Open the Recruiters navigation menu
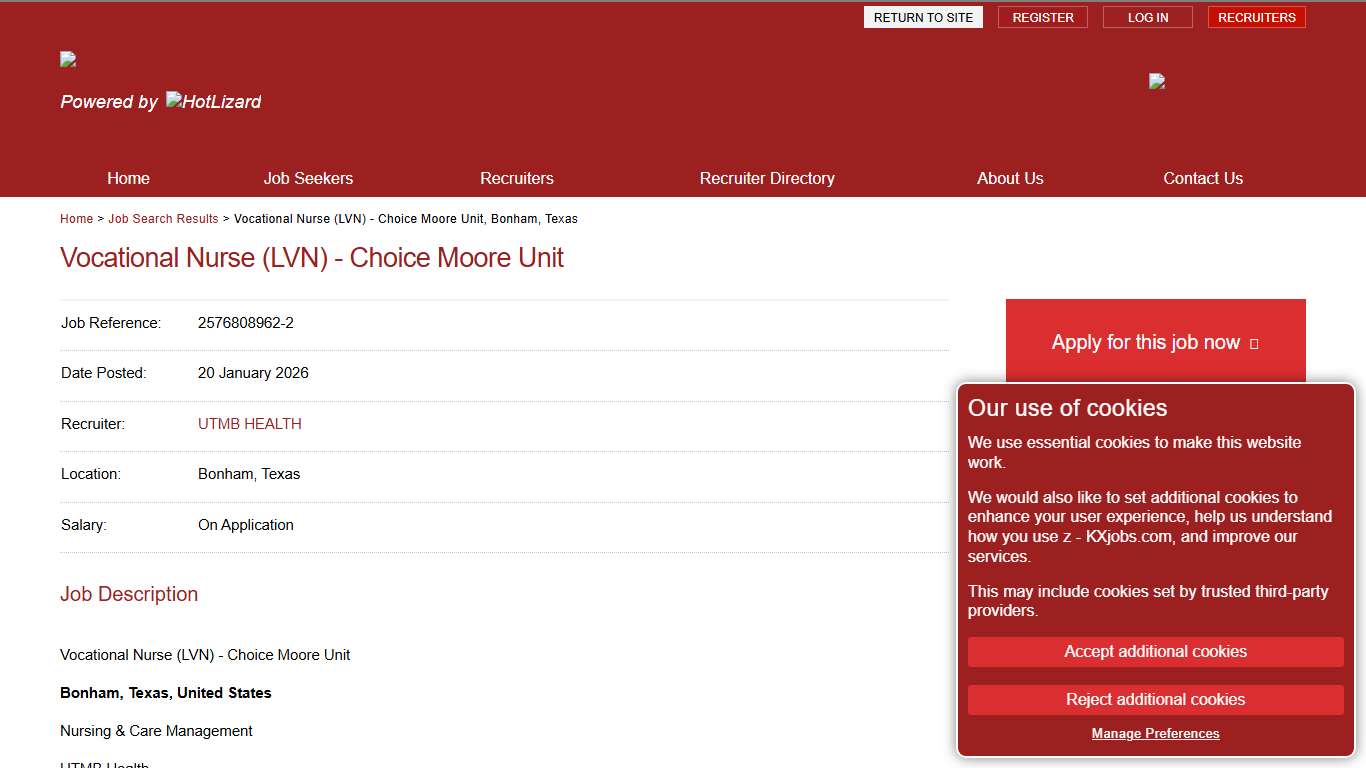This screenshot has width=1366, height=768. coord(517,178)
